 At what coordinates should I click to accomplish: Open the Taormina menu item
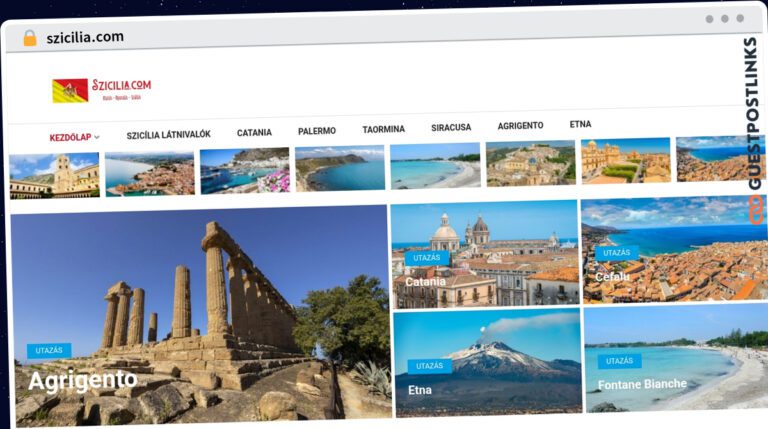click(x=384, y=129)
